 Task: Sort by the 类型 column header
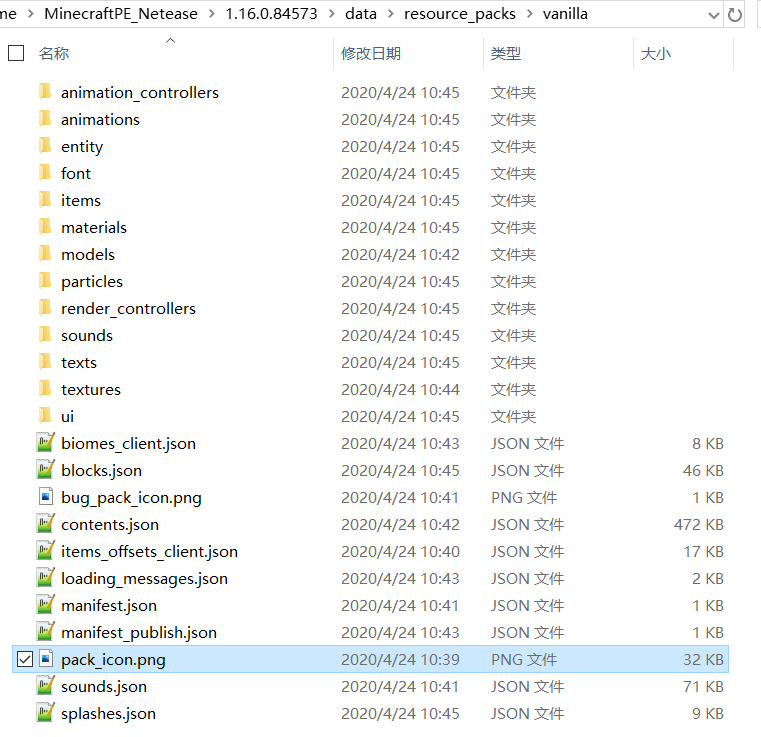(506, 53)
